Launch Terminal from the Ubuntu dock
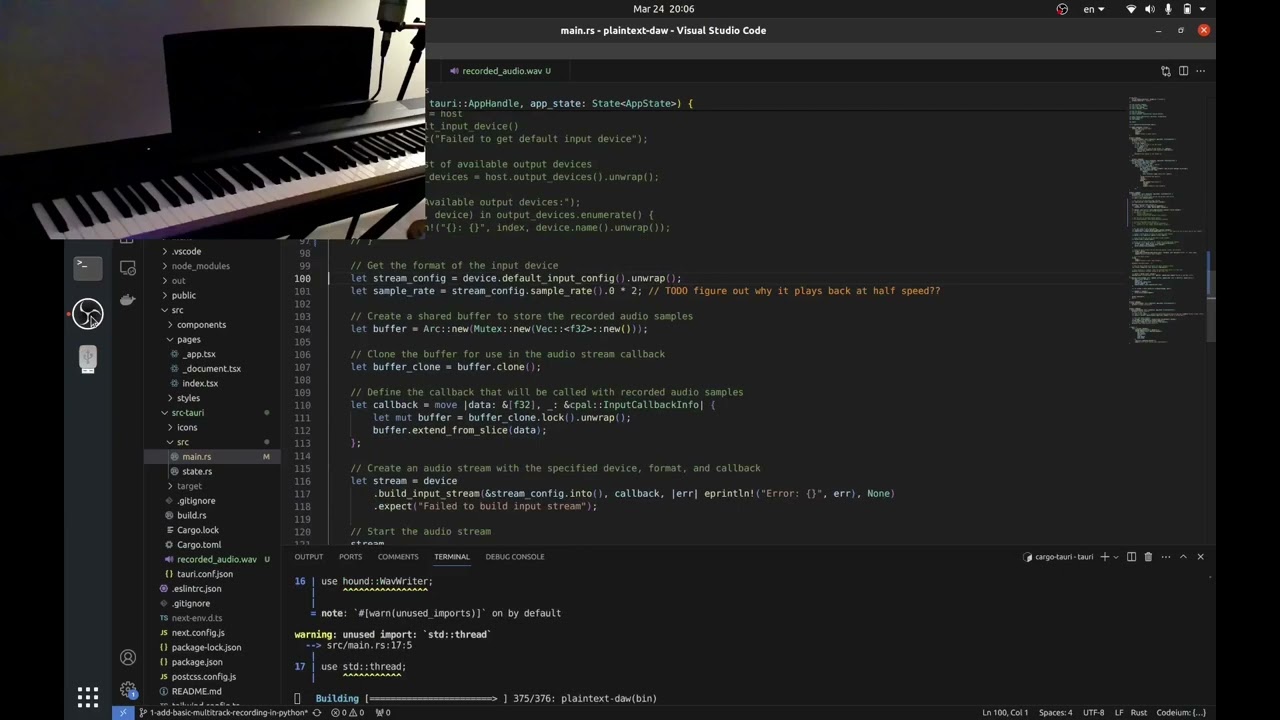Image resolution: width=1280 pixels, height=720 pixels. click(x=88, y=267)
